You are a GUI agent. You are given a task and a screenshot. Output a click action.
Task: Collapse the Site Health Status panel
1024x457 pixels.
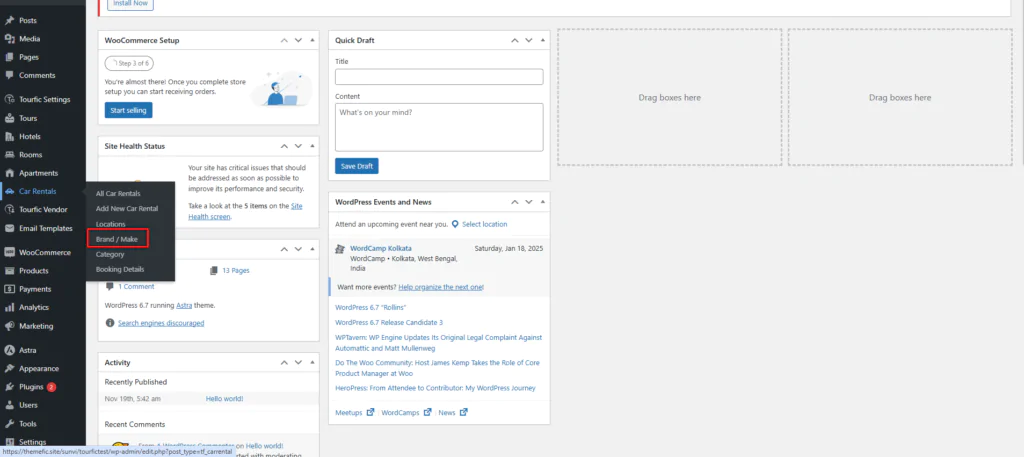312,146
